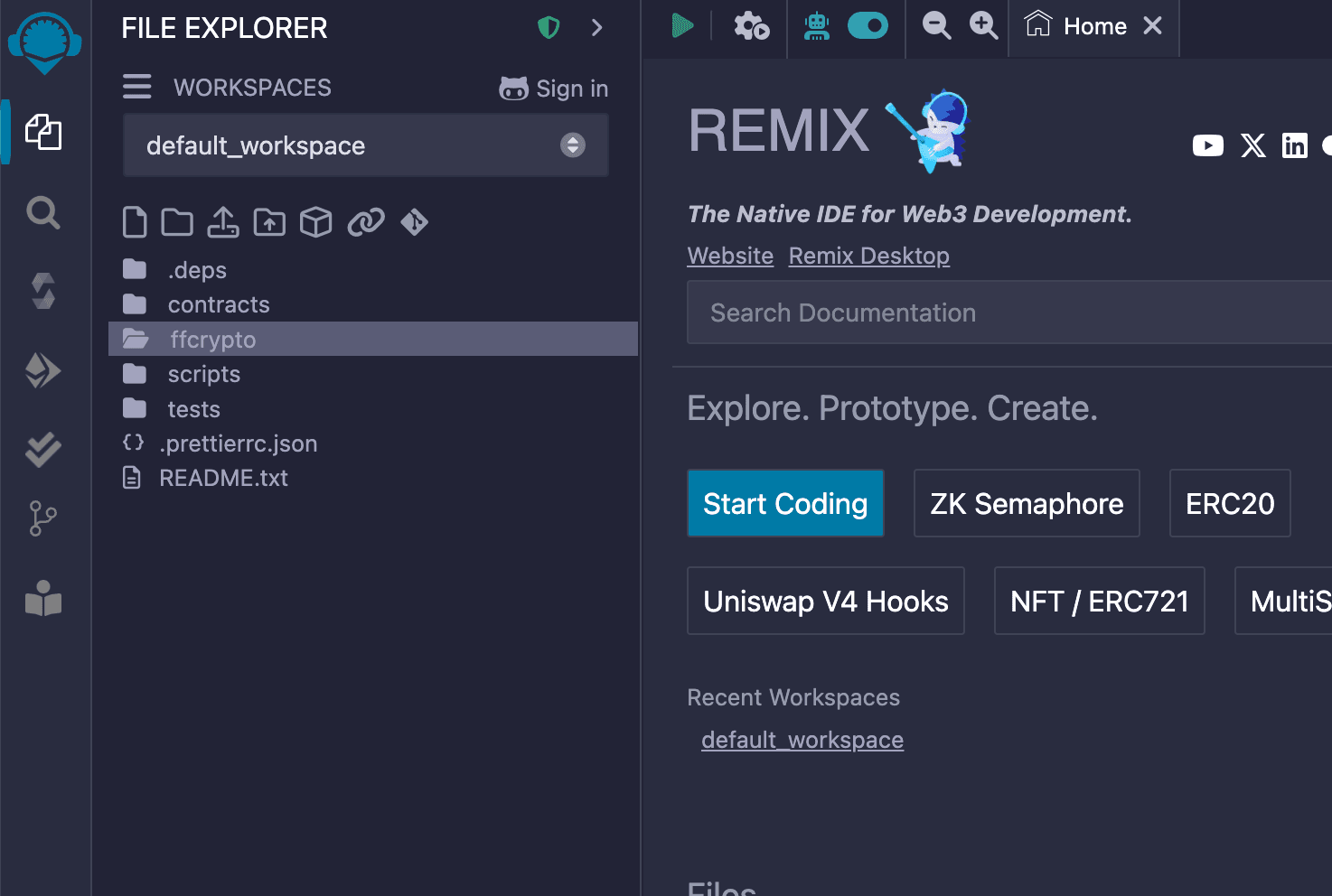Zoom out the editor font
This screenshot has width=1332, height=896.
[936, 25]
